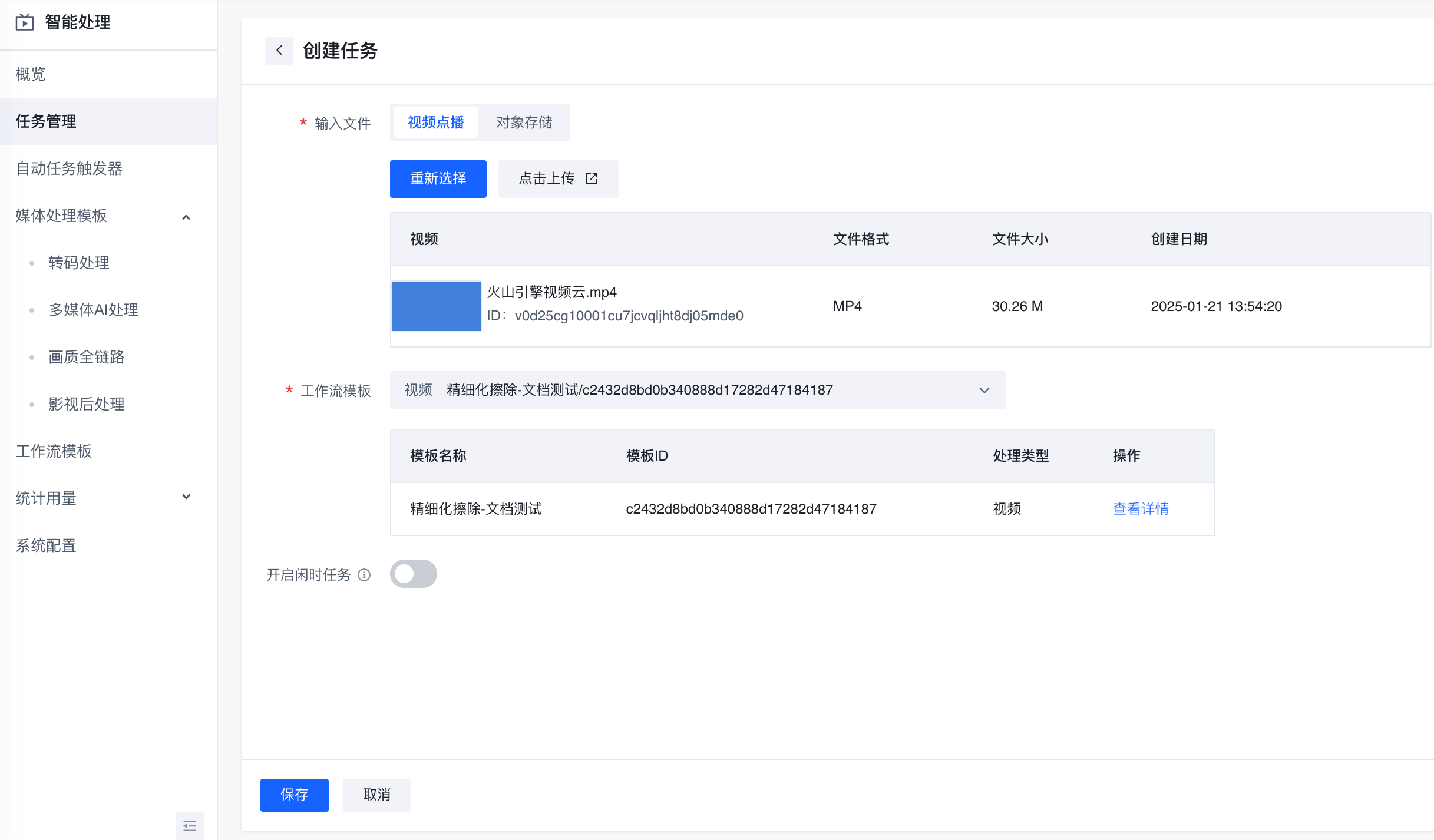Screen dimensions: 1434x840
Task: Open 自动任务触发器 in the sidebar
Action: click(108, 168)
